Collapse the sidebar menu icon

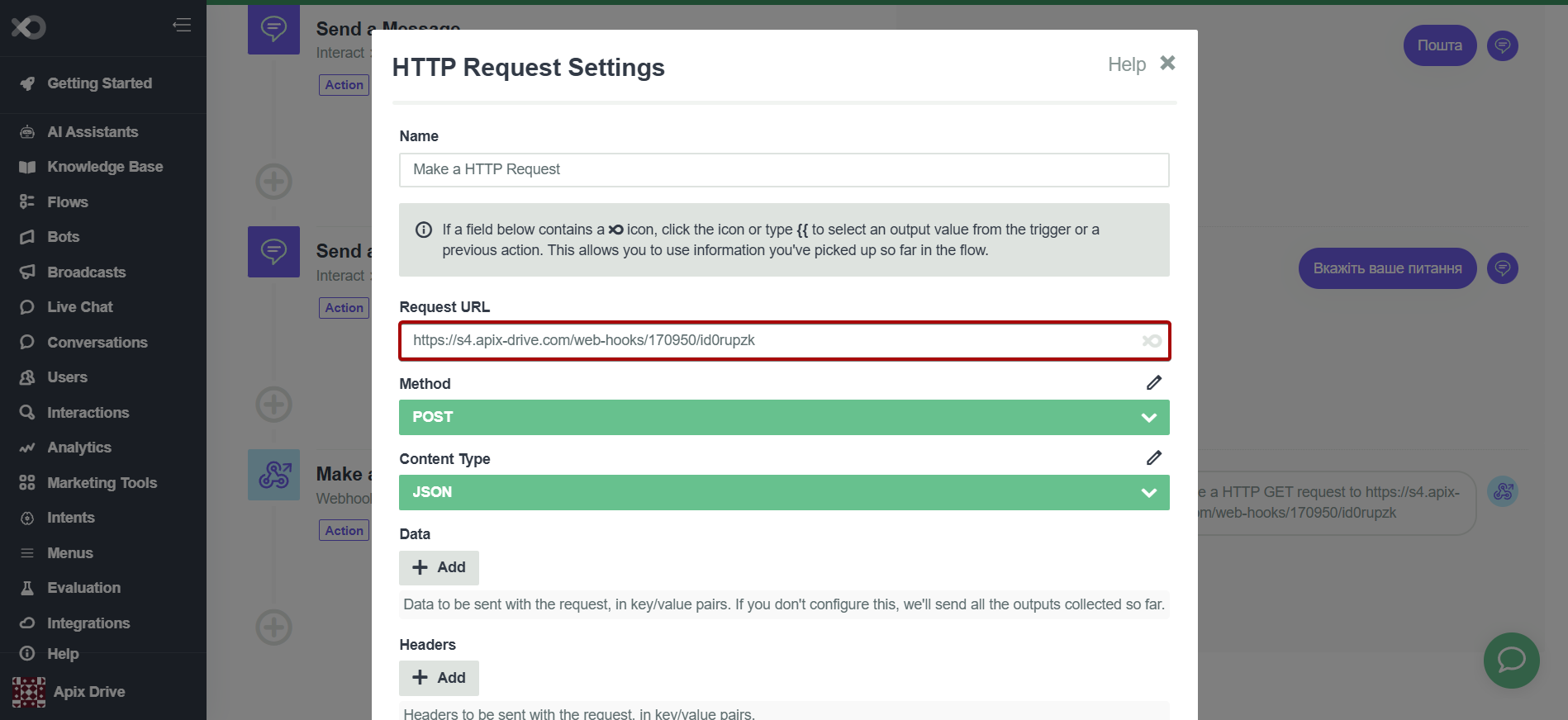(182, 26)
